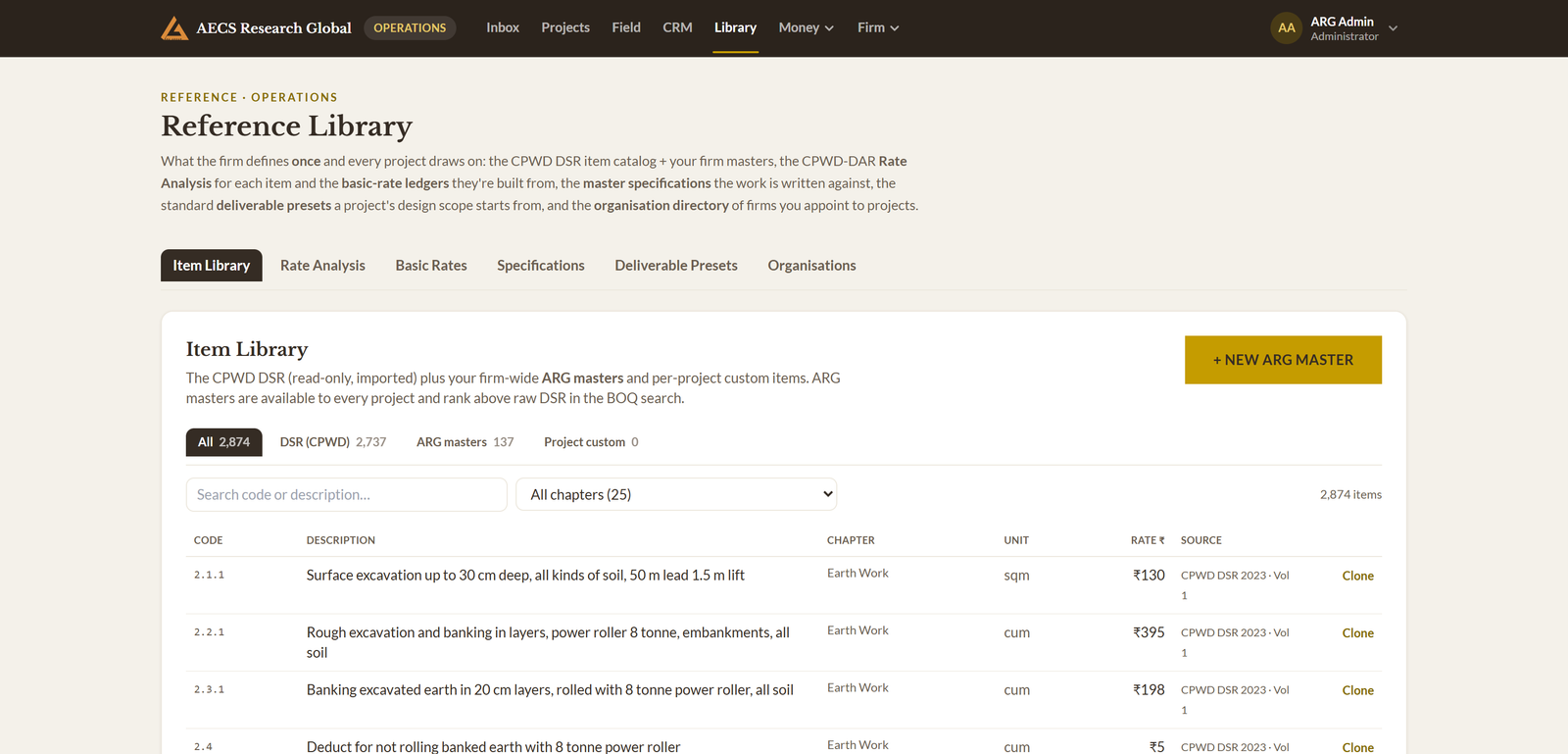Click the ₹198 rate value
The width and height of the screenshot is (1568, 754).
tap(1149, 690)
